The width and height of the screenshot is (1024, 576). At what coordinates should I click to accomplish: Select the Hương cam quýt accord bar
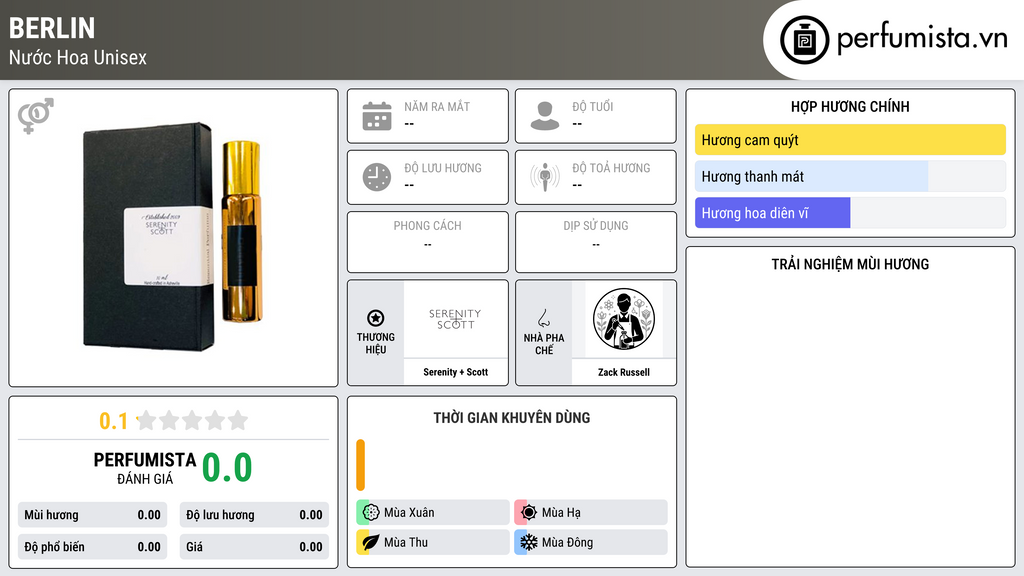[850, 140]
